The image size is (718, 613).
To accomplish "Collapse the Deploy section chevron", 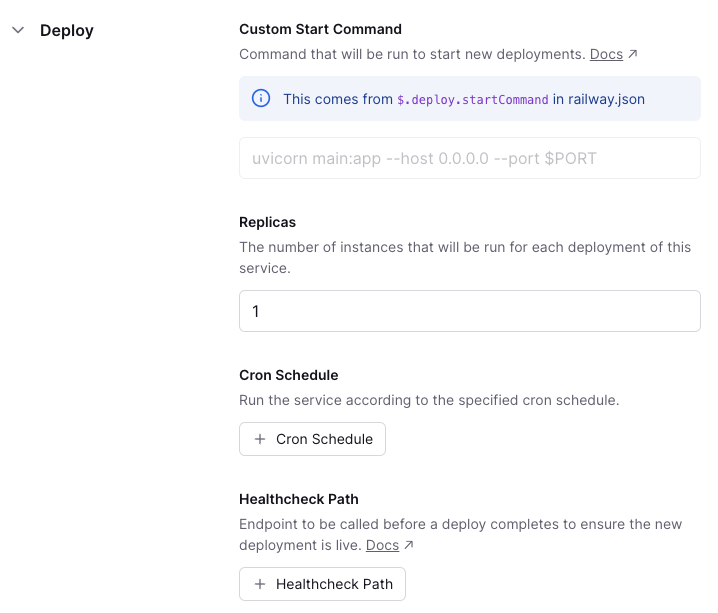I will coord(17,30).
